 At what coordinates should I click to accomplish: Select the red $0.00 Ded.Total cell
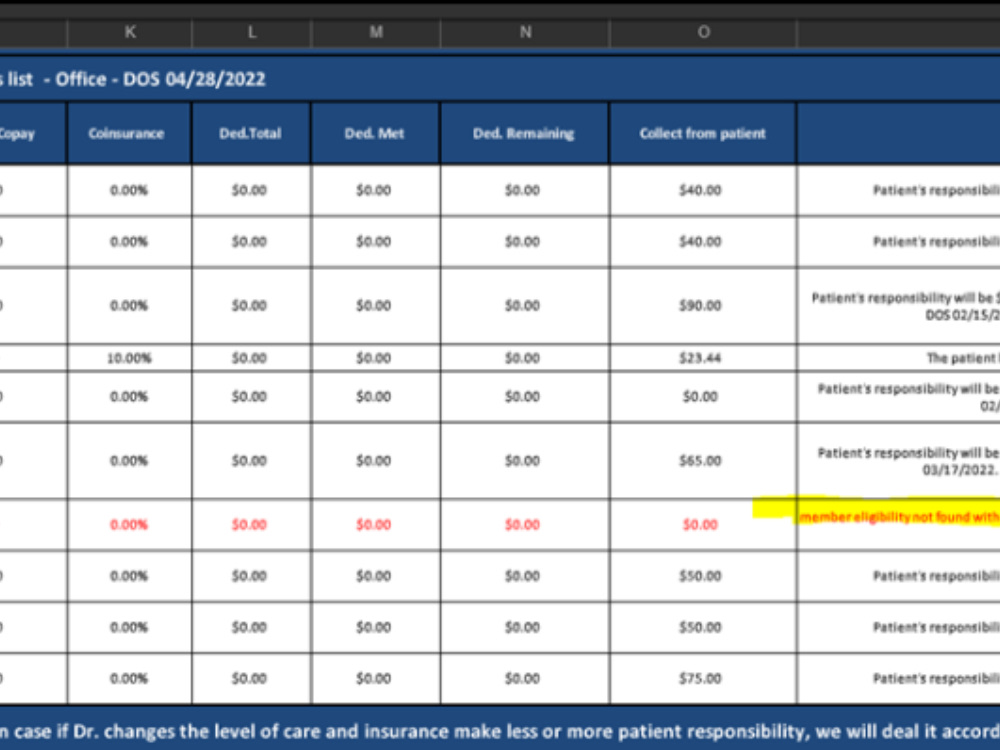click(x=251, y=524)
